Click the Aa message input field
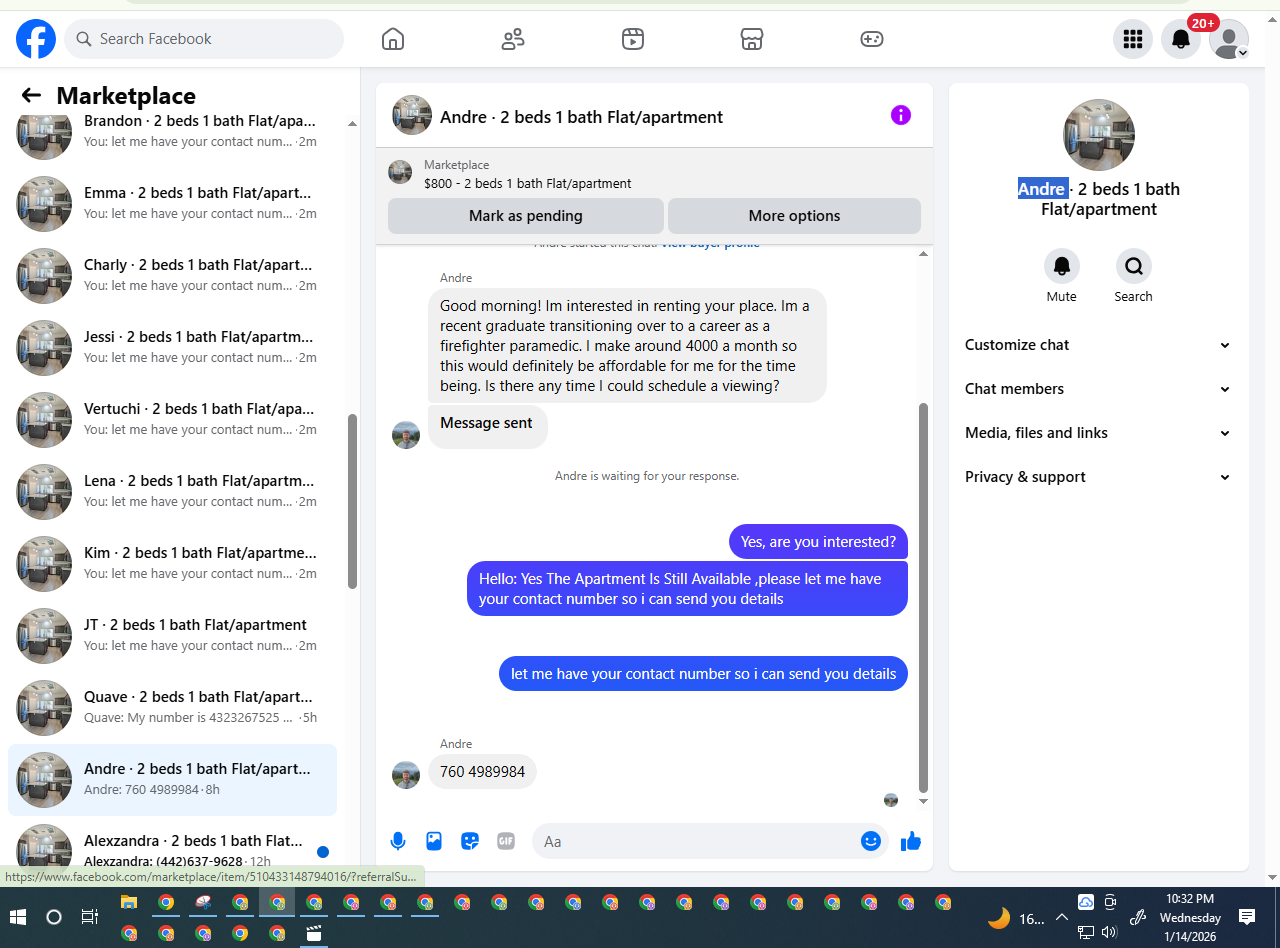 click(x=700, y=841)
